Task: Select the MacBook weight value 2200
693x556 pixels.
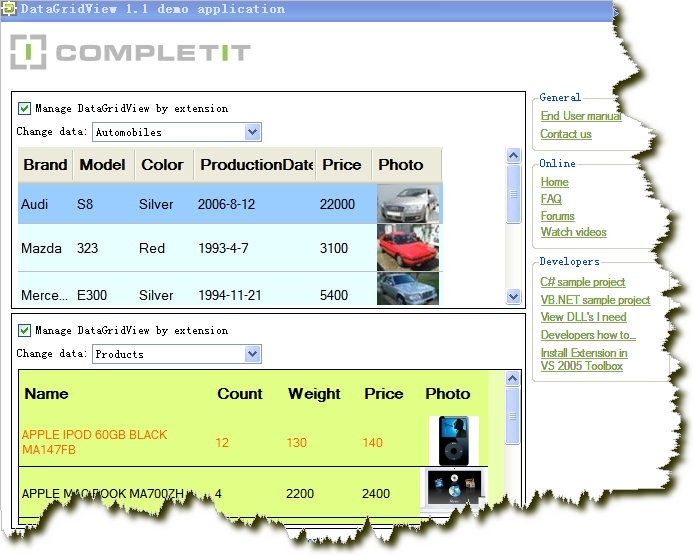Action: (300, 493)
